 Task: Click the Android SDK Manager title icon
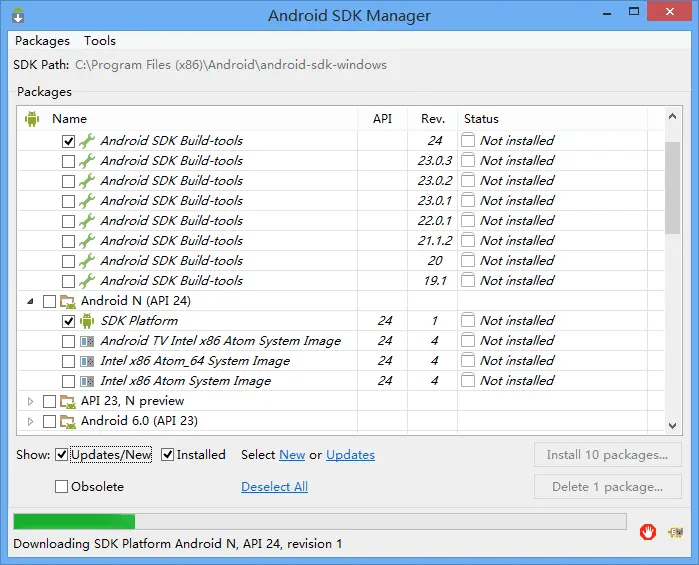(x=18, y=15)
